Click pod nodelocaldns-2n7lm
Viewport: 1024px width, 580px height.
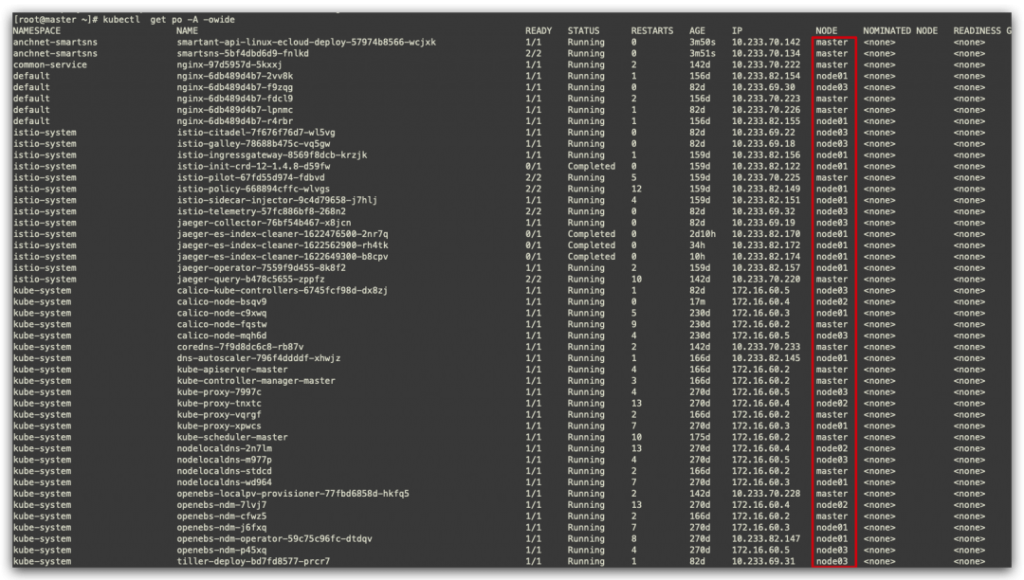(x=224, y=448)
